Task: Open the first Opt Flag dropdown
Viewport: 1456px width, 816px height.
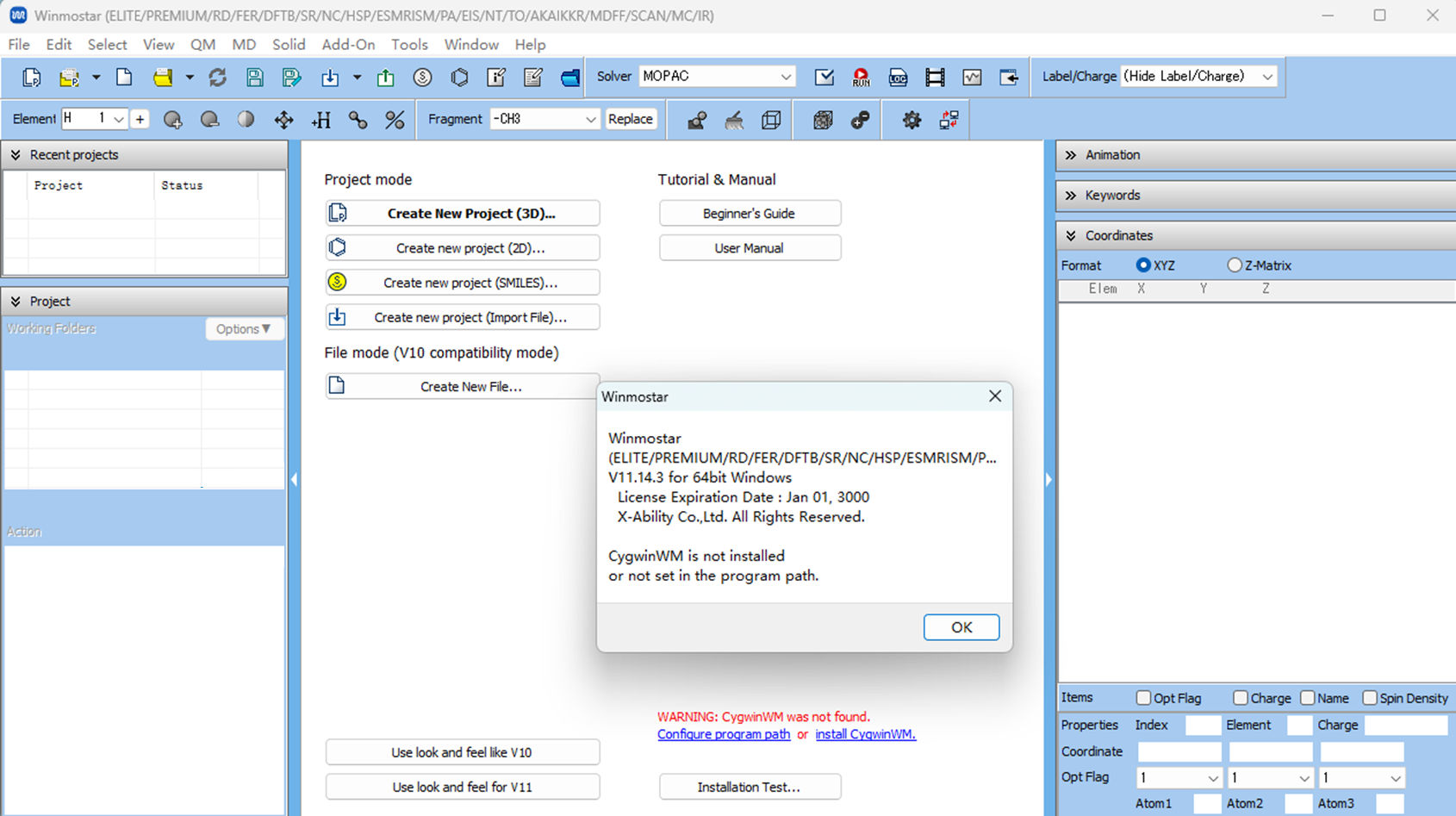Action: (x=1179, y=777)
